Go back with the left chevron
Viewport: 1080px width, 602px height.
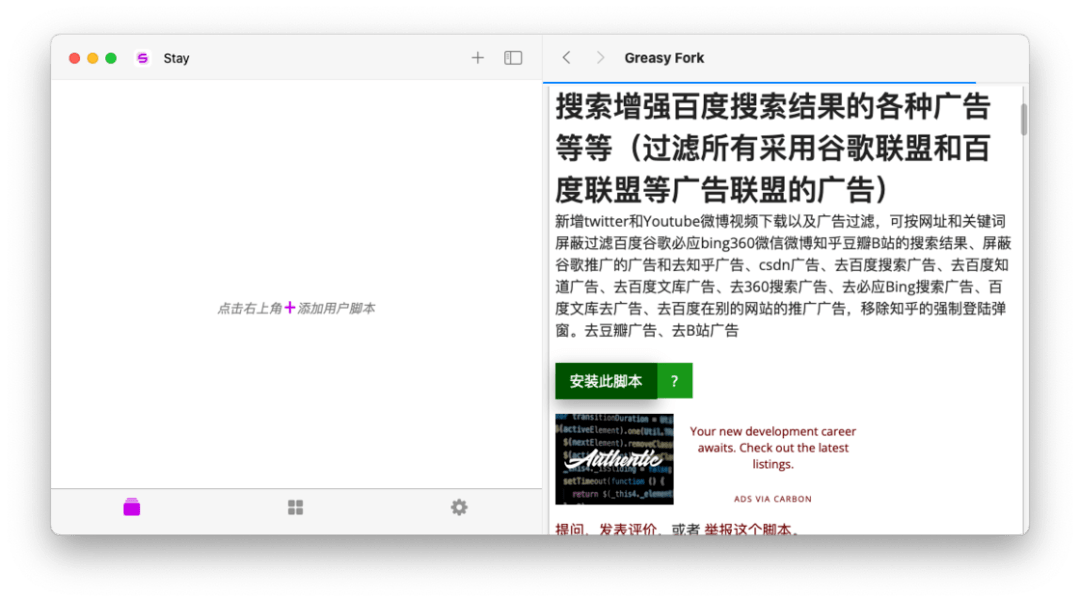point(566,58)
